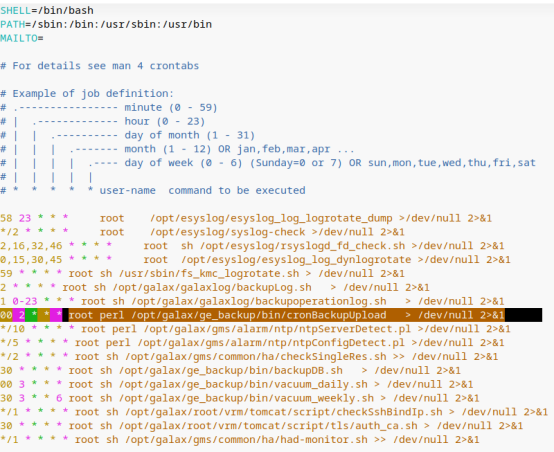Viewport: 554px width, 452px height.
Task: Click highlighted cronBackupUpload command text
Action: coord(287,315)
